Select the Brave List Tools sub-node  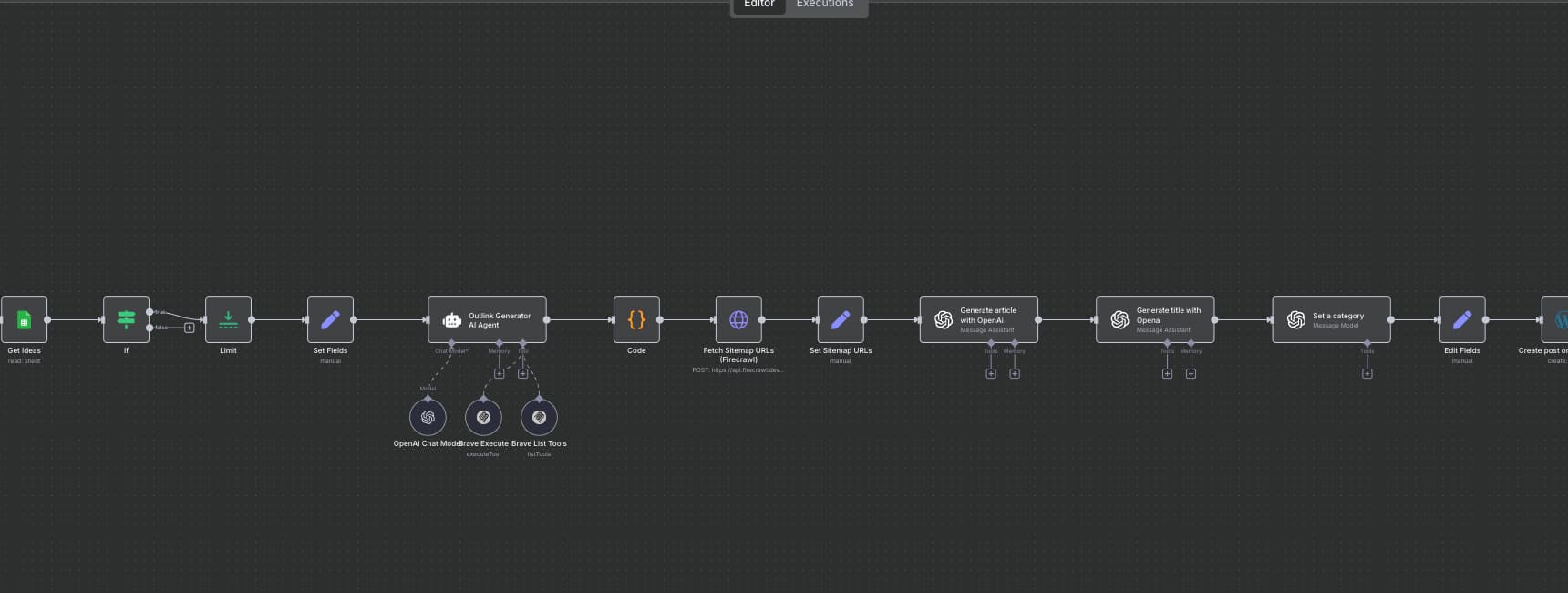(539, 417)
